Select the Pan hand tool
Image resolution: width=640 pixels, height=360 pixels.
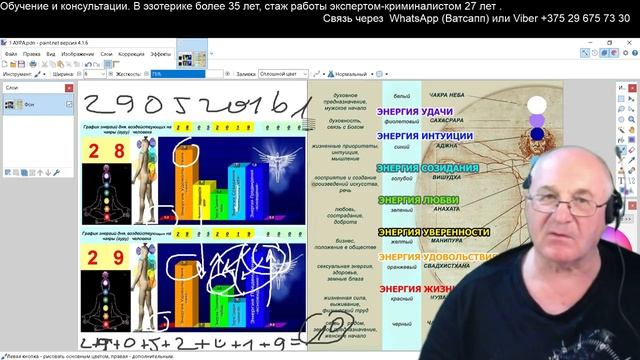tap(631, 130)
